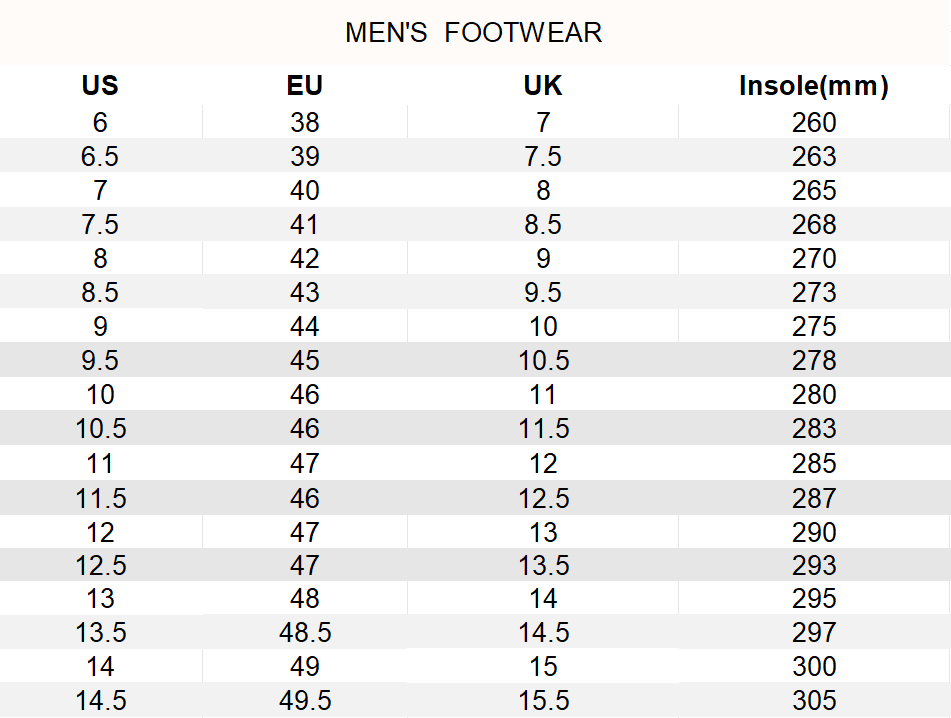This screenshot has height=718, width=951.
Task: Select UK size 15.5 cell
Action: 543,701
